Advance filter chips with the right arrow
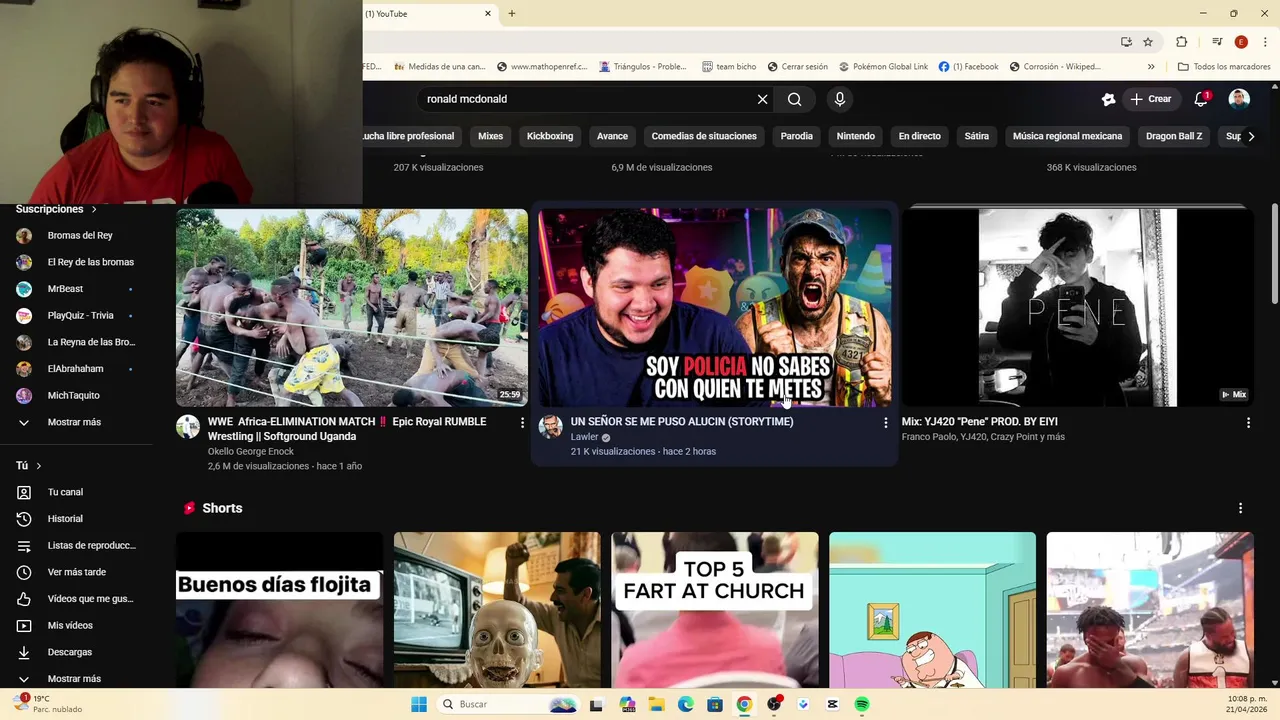This screenshot has width=1280, height=720. point(1250,136)
